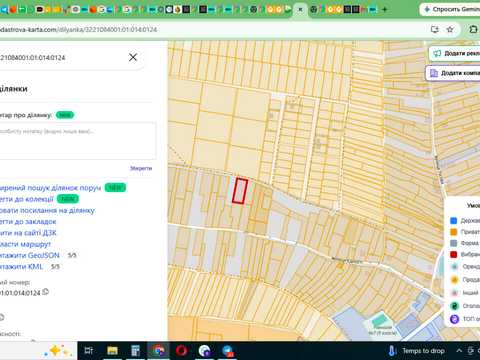
Task: Click the red selected-parcel legend swatch
Action: pyautogui.click(x=453, y=254)
